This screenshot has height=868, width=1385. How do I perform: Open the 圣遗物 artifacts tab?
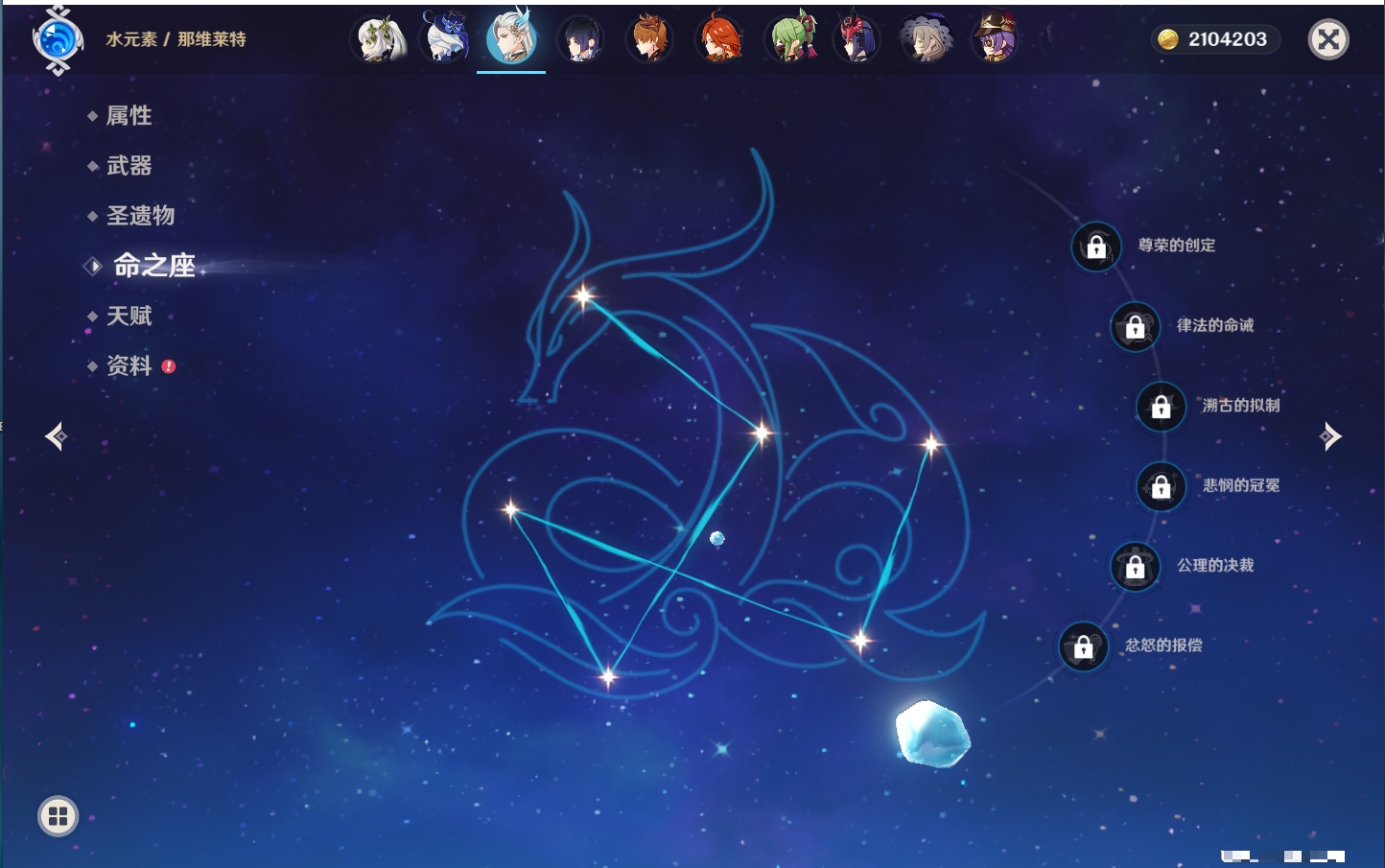pos(140,216)
